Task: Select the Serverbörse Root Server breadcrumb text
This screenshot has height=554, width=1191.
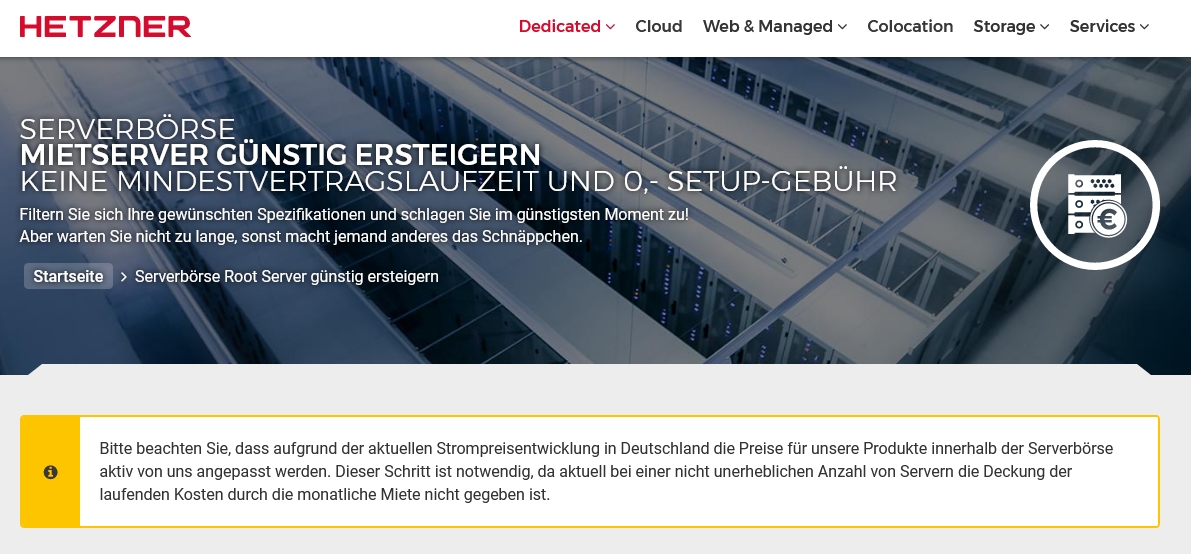Action: tap(286, 277)
